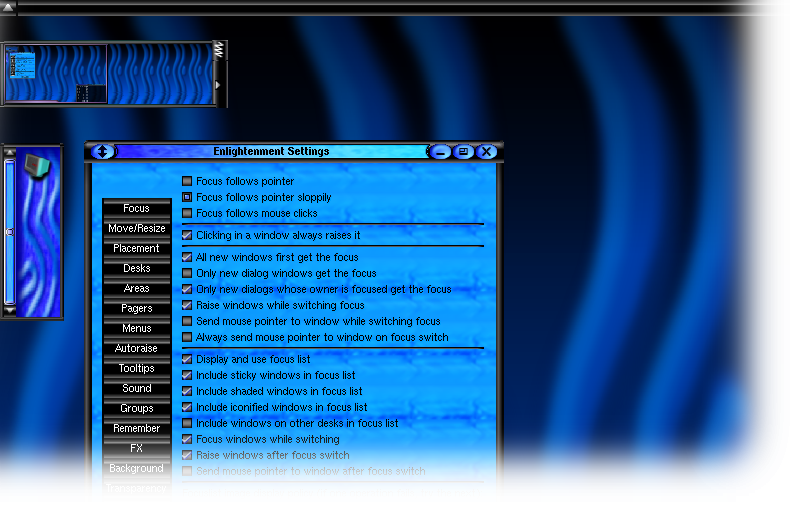The width and height of the screenshot is (800, 525).
Task: Click the pager zigzag handle icon
Action: click(x=219, y=51)
